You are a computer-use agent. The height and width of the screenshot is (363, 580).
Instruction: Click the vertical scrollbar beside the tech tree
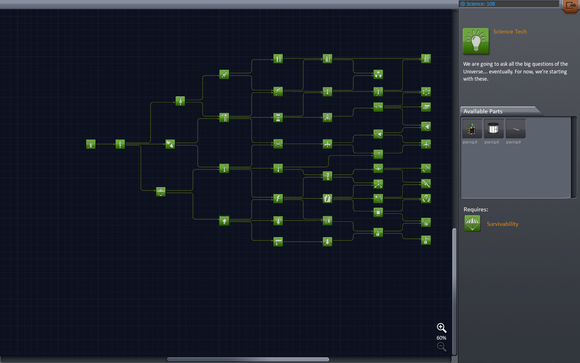coord(454,292)
